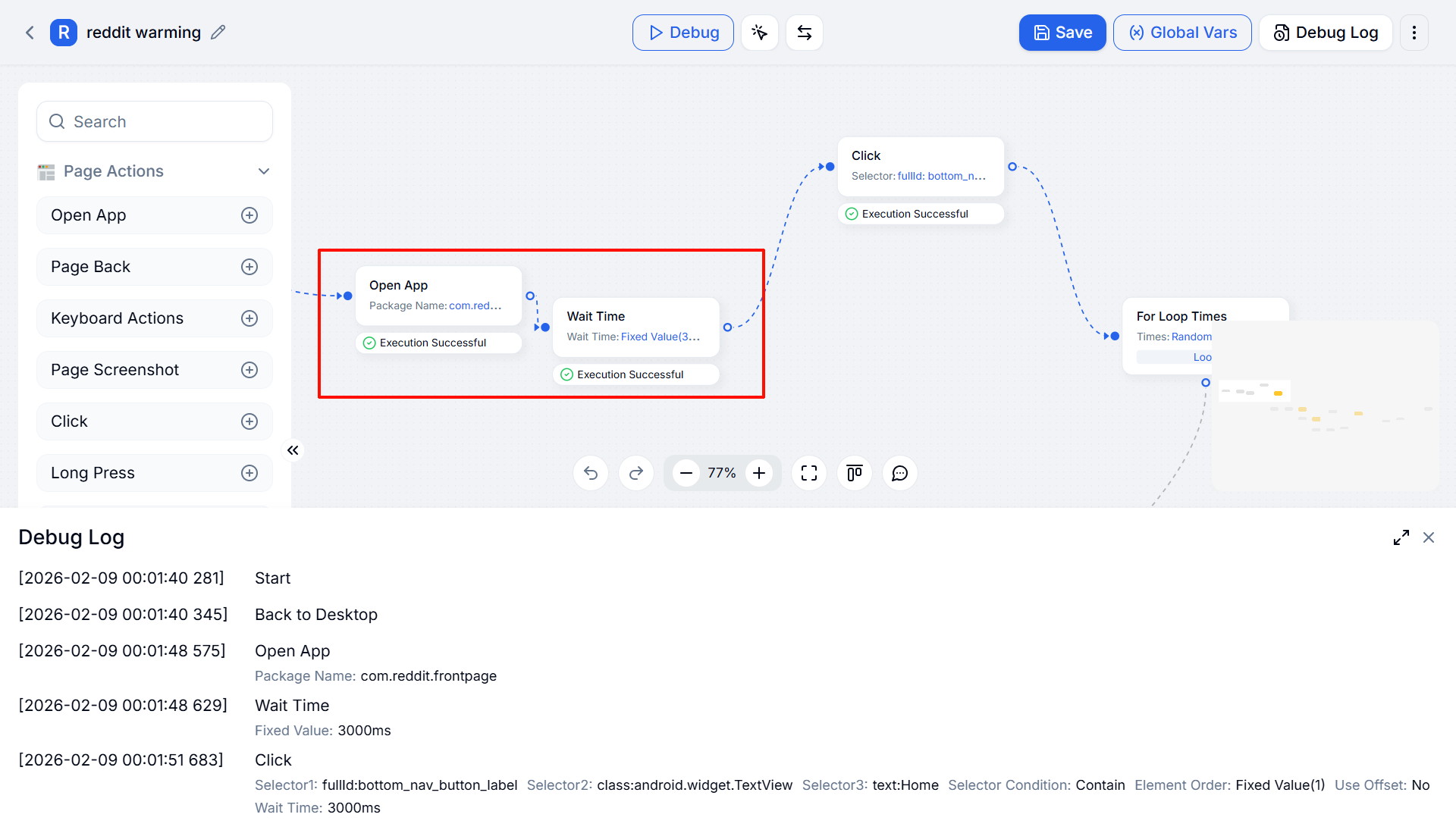Open Global Vars
Image resolution: width=1456 pixels, height=830 pixels.
pyautogui.click(x=1182, y=33)
